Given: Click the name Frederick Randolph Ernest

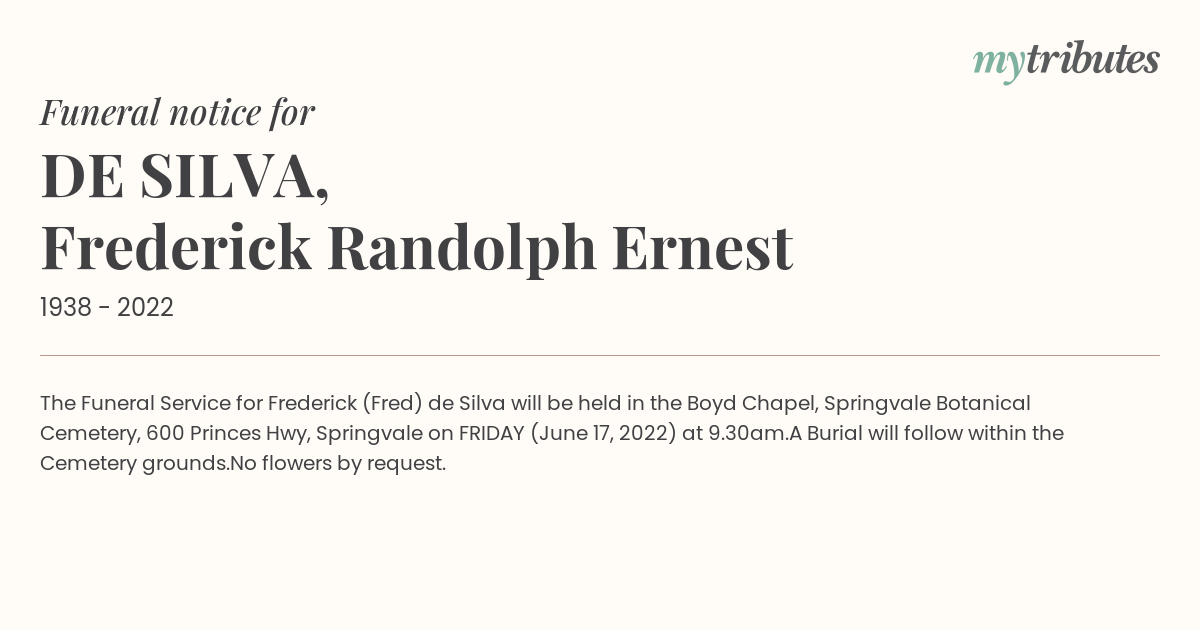Looking at the screenshot, I should 417,248.
